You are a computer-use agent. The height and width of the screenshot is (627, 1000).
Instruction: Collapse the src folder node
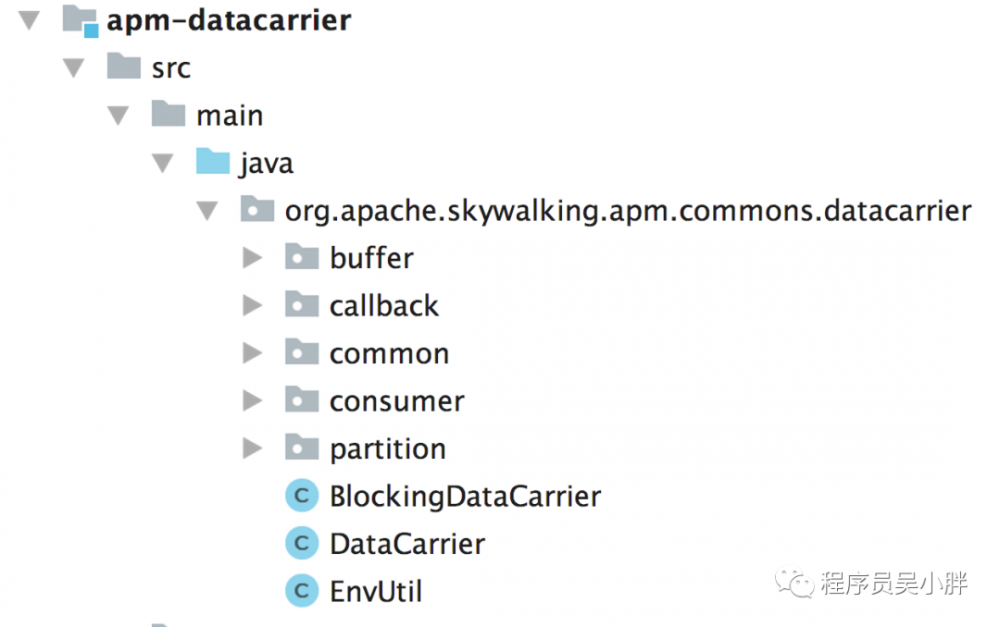[x=72, y=67]
